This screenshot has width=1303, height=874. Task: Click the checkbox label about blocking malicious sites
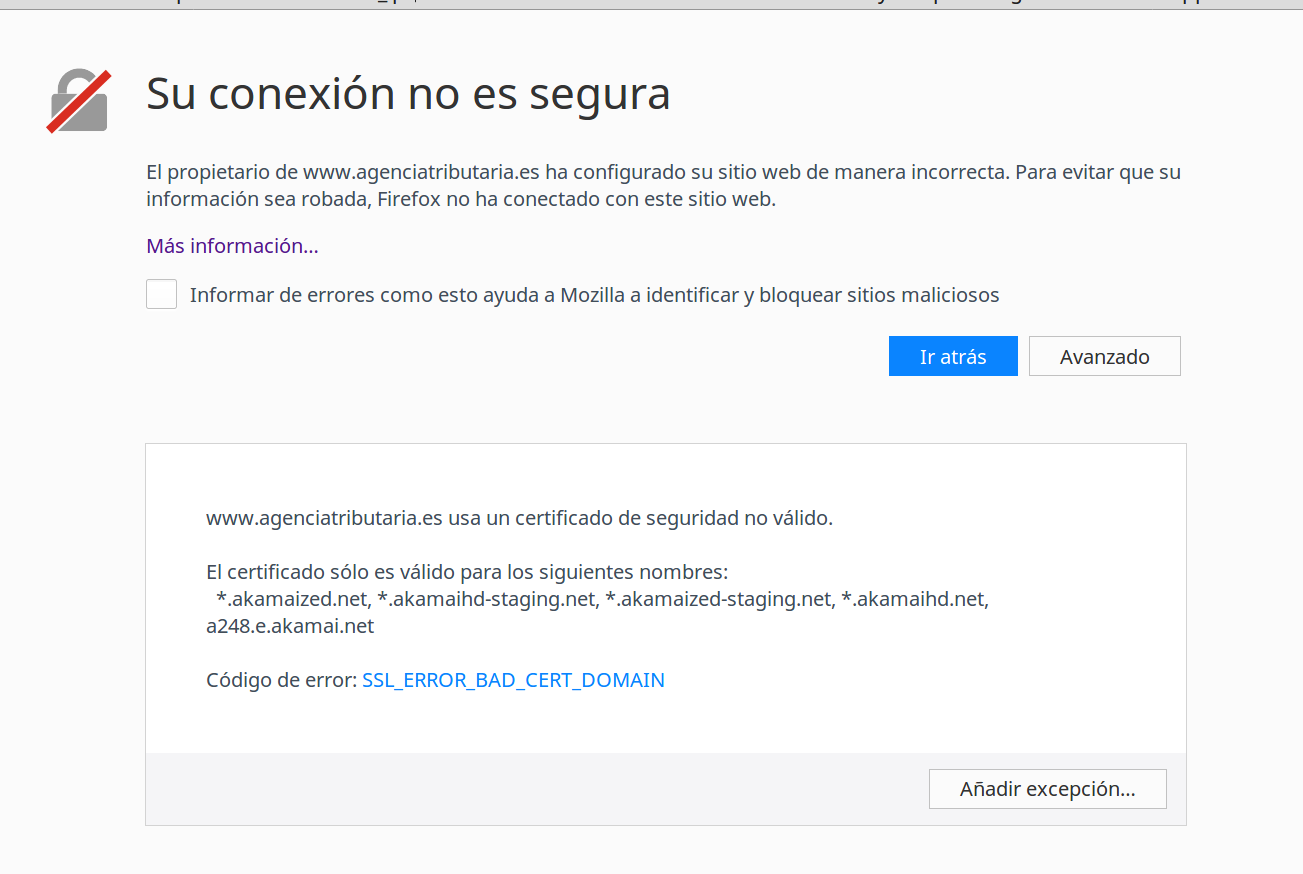595,294
